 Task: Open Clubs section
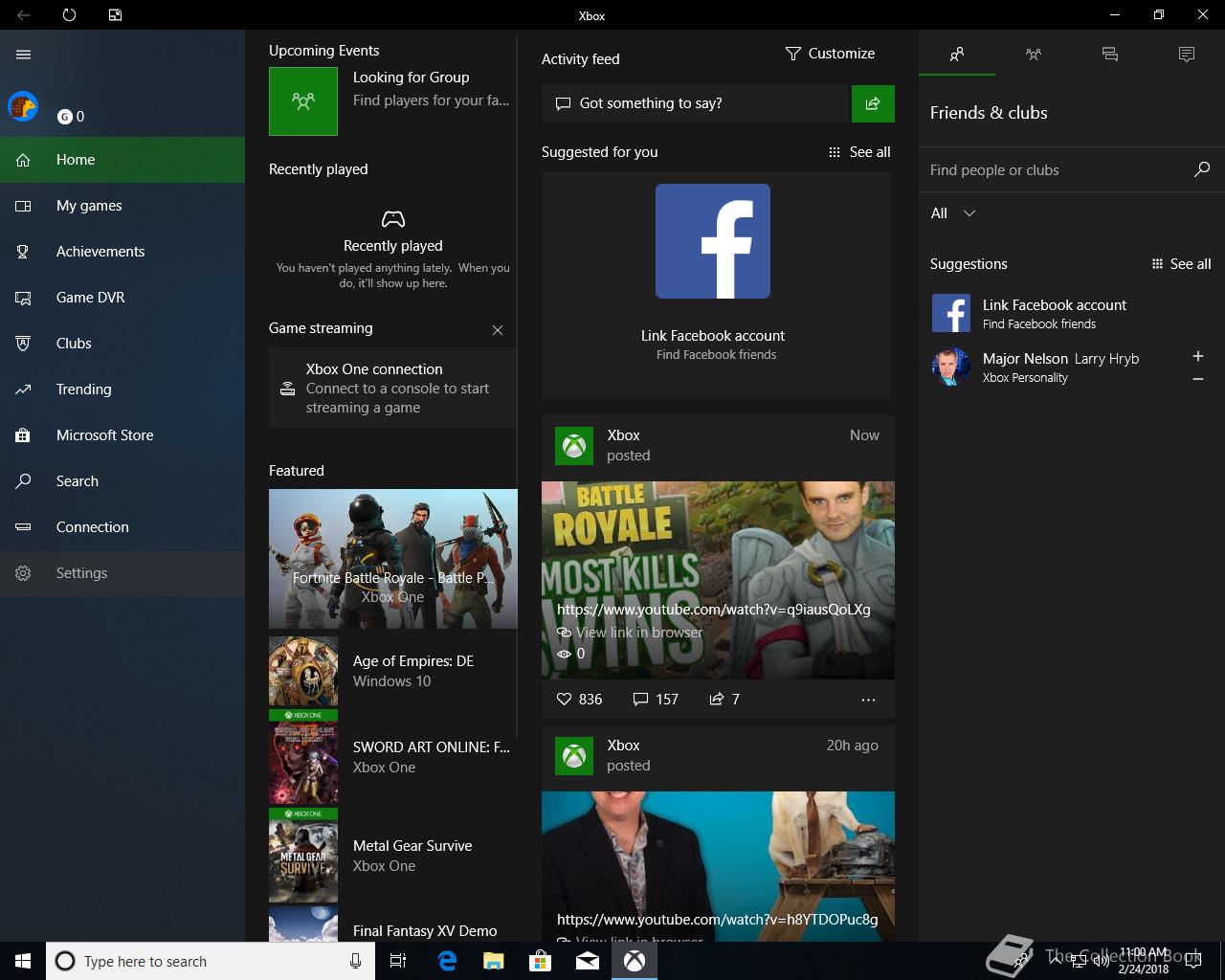pos(122,344)
